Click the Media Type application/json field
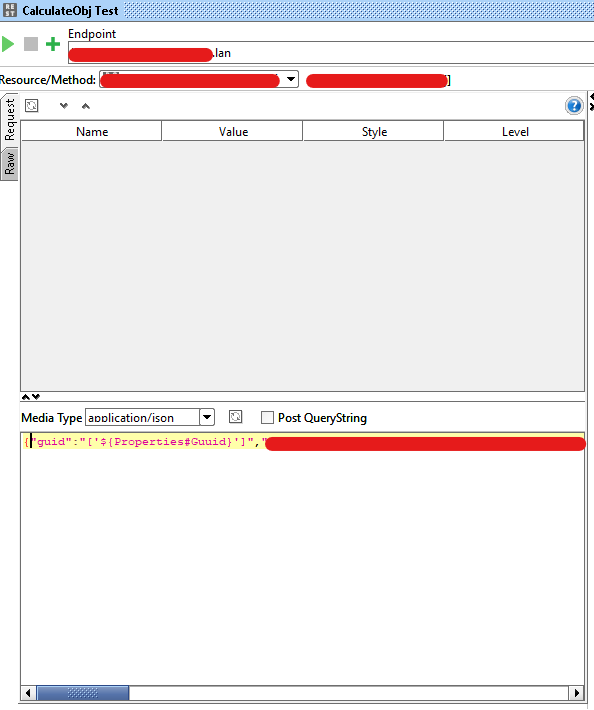594x710 pixels. [x=143, y=417]
